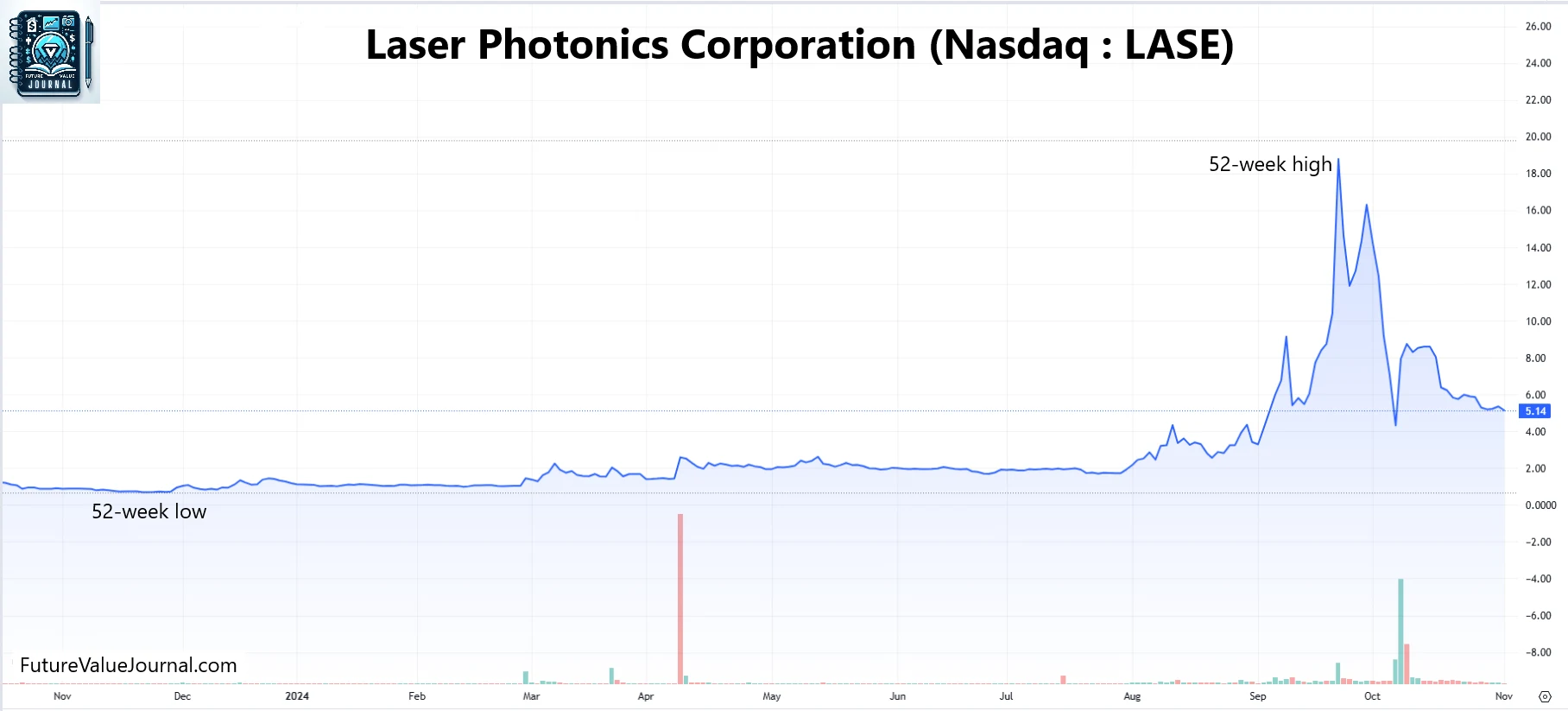Click the 10.00 price scale label

[x=1538, y=321]
